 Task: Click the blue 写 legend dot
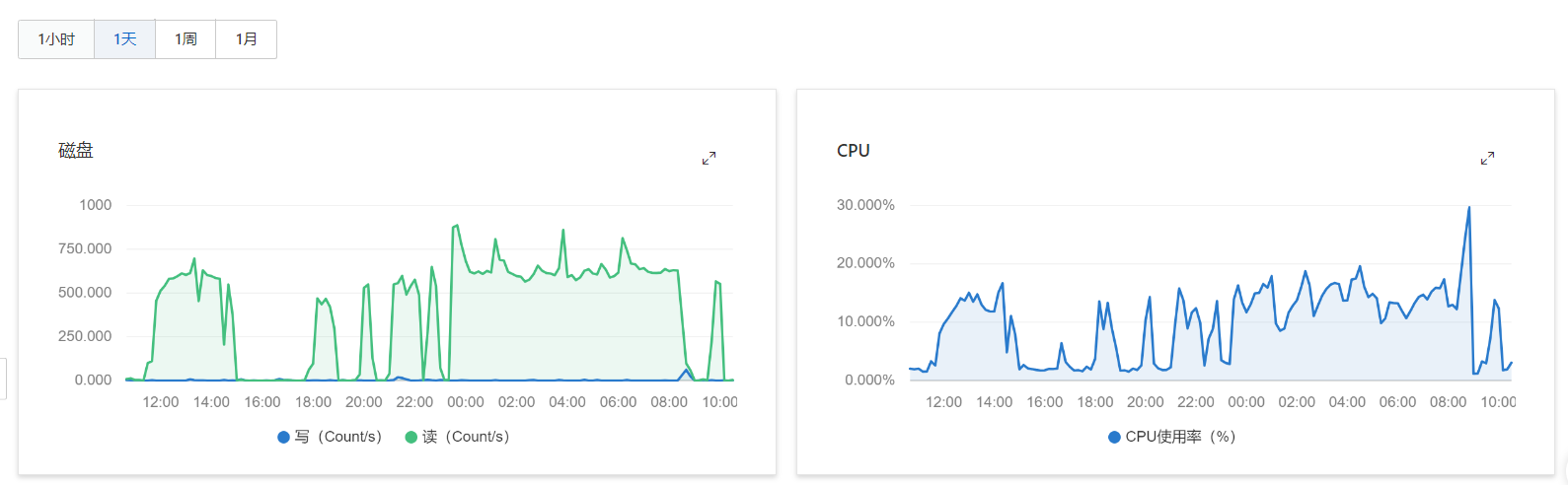click(x=284, y=437)
